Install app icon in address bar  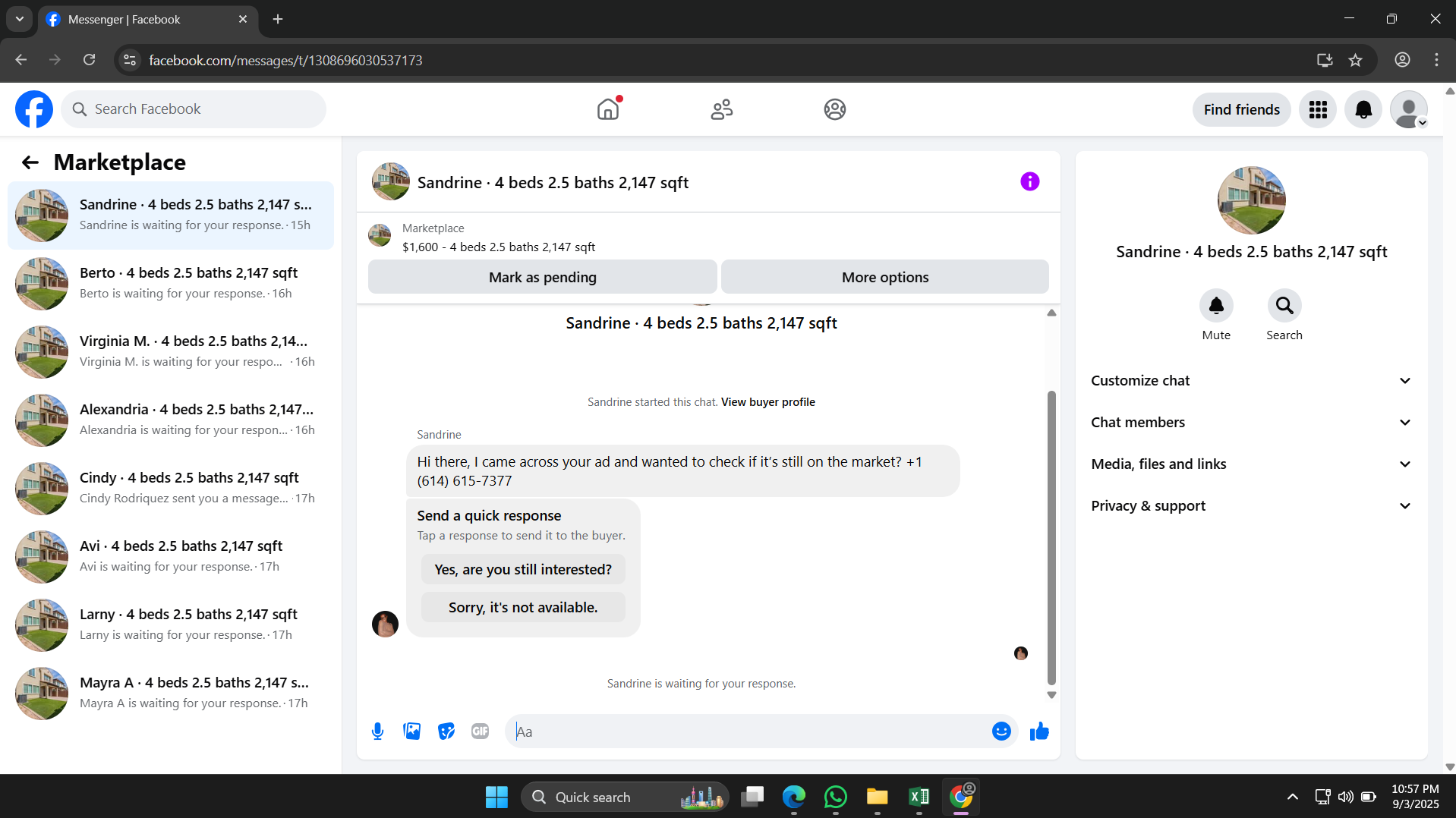pos(1325,60)
